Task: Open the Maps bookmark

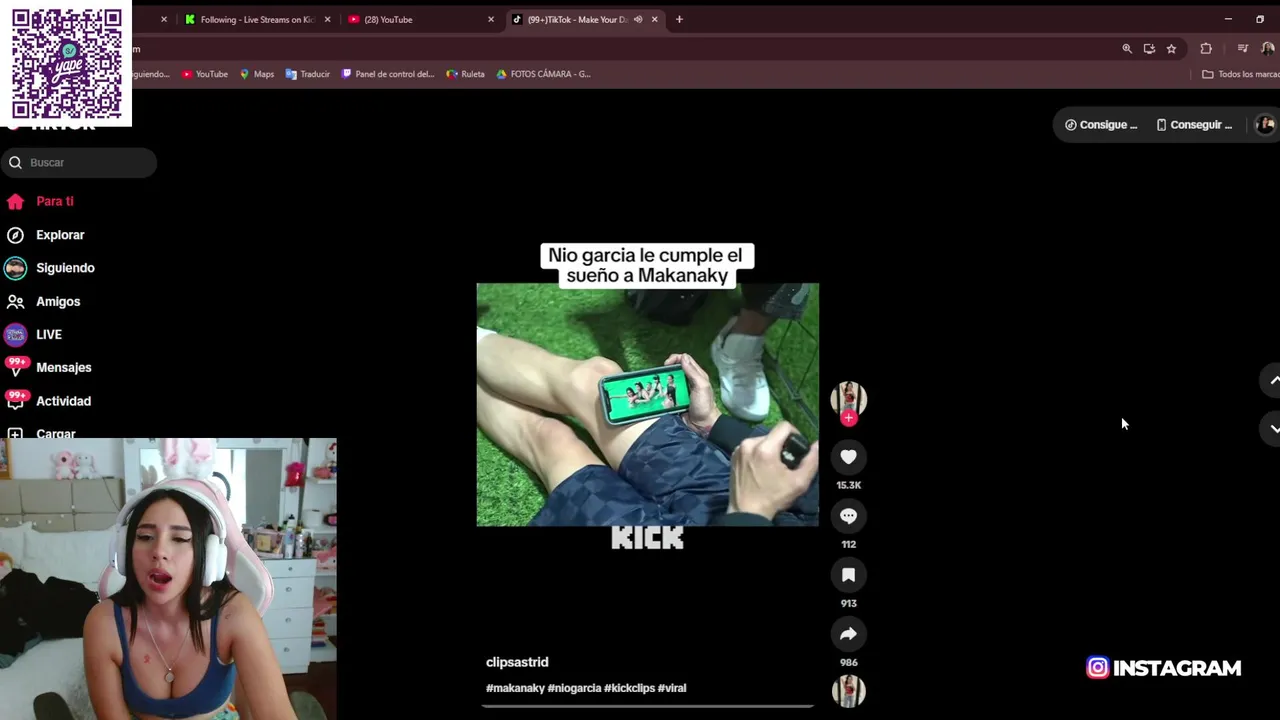Action: 257,74
